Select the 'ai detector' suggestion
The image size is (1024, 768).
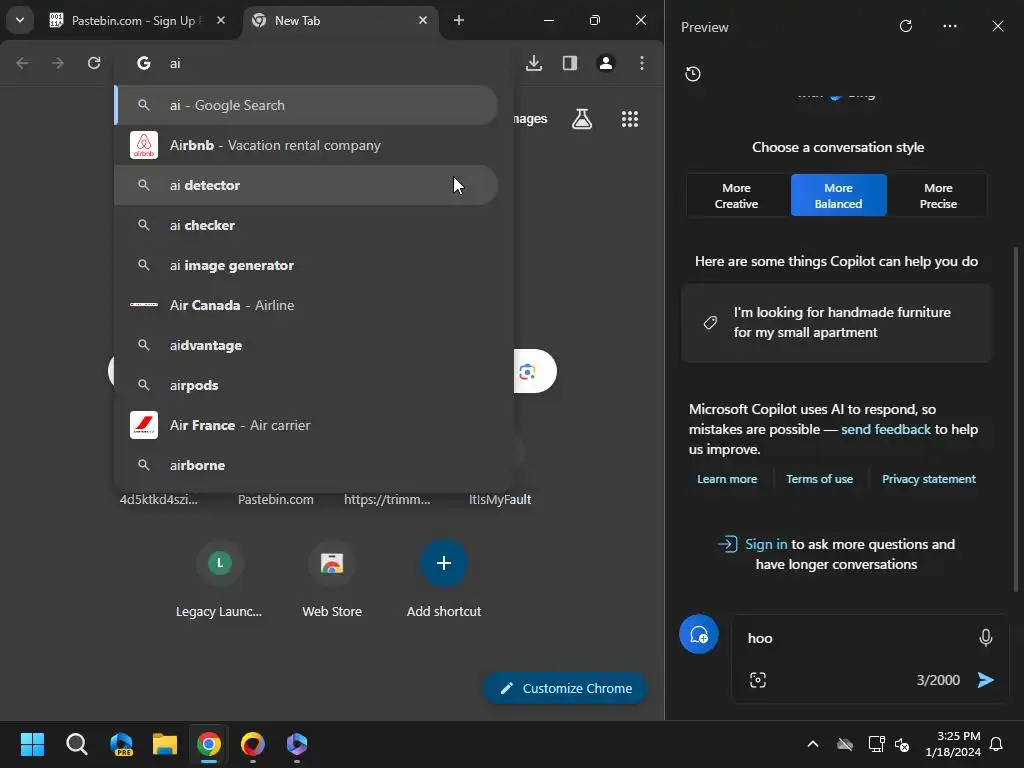coord(306,185)
